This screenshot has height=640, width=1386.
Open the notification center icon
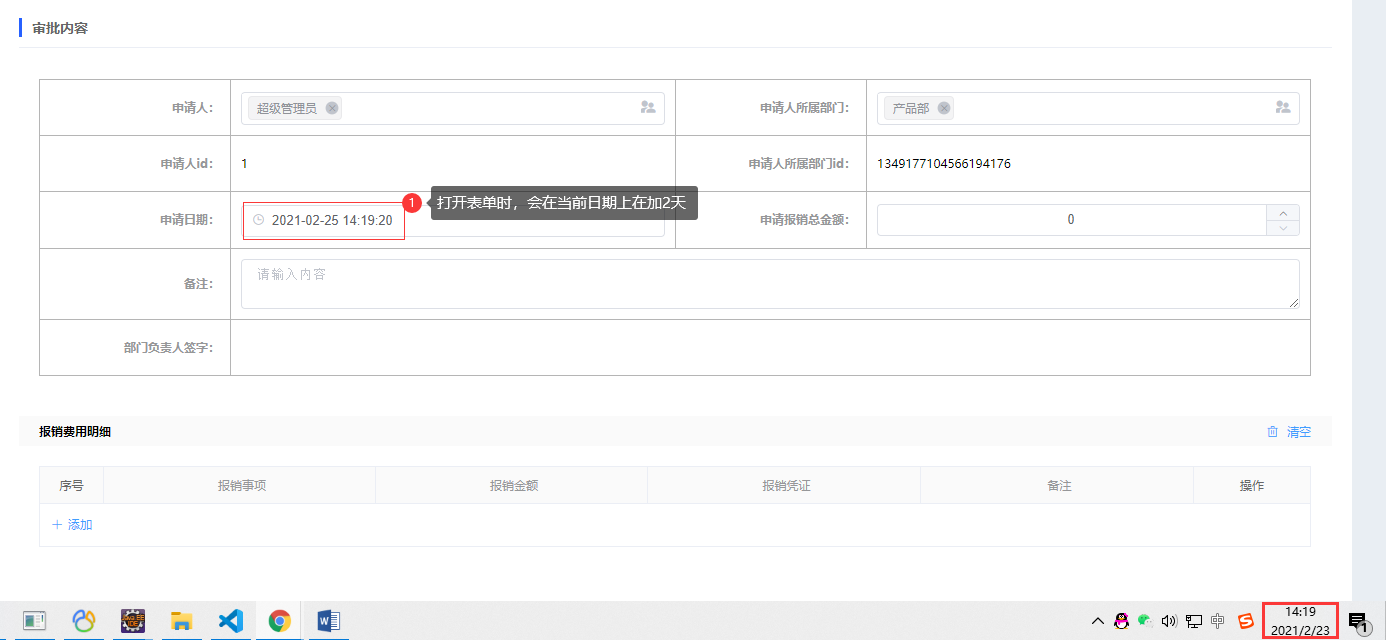[x=1358, y=621]
